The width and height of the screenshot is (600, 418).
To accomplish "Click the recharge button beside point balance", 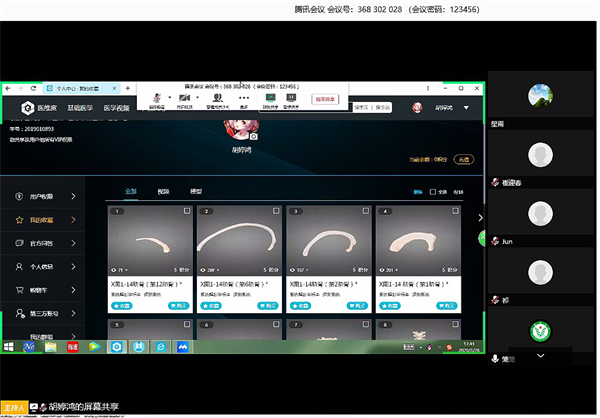I will tap(464, 160).
